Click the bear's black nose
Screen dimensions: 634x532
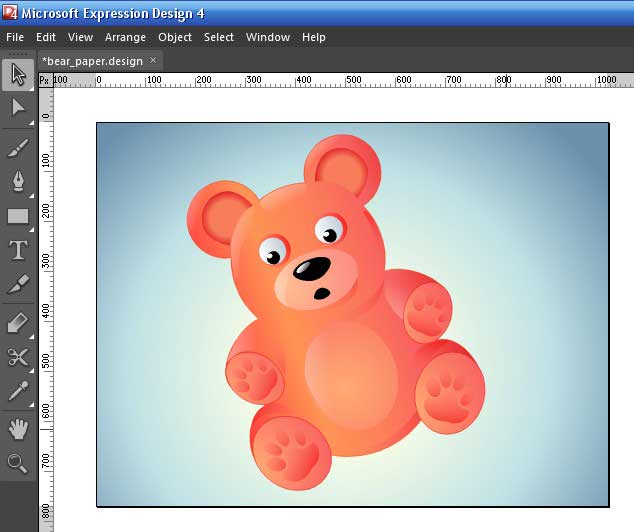pyautogui.click(x=311, y=269)
